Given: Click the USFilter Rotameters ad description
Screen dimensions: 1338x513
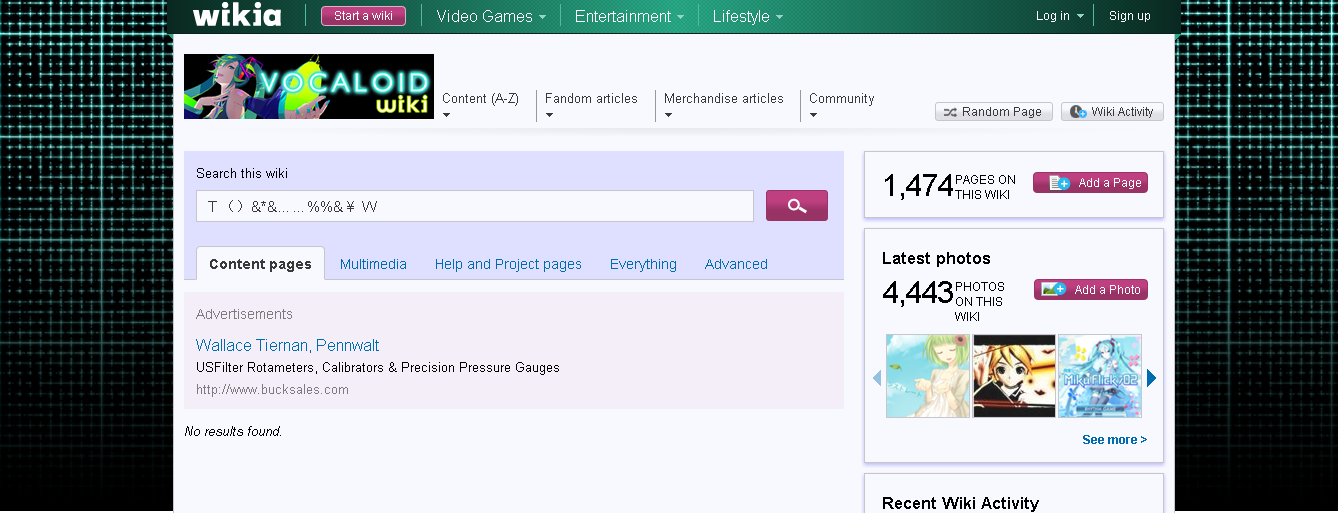Looking at the screenshot, I should [378, 368].
